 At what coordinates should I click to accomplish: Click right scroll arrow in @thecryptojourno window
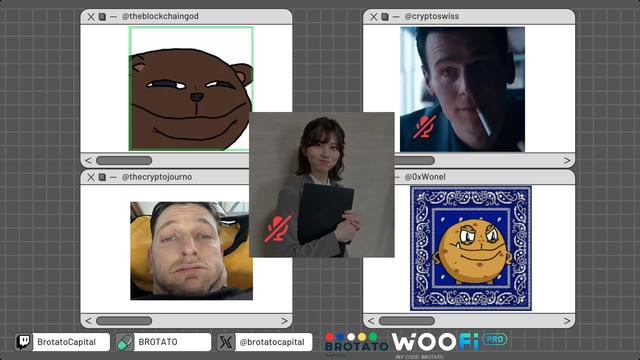click(284, 321)
